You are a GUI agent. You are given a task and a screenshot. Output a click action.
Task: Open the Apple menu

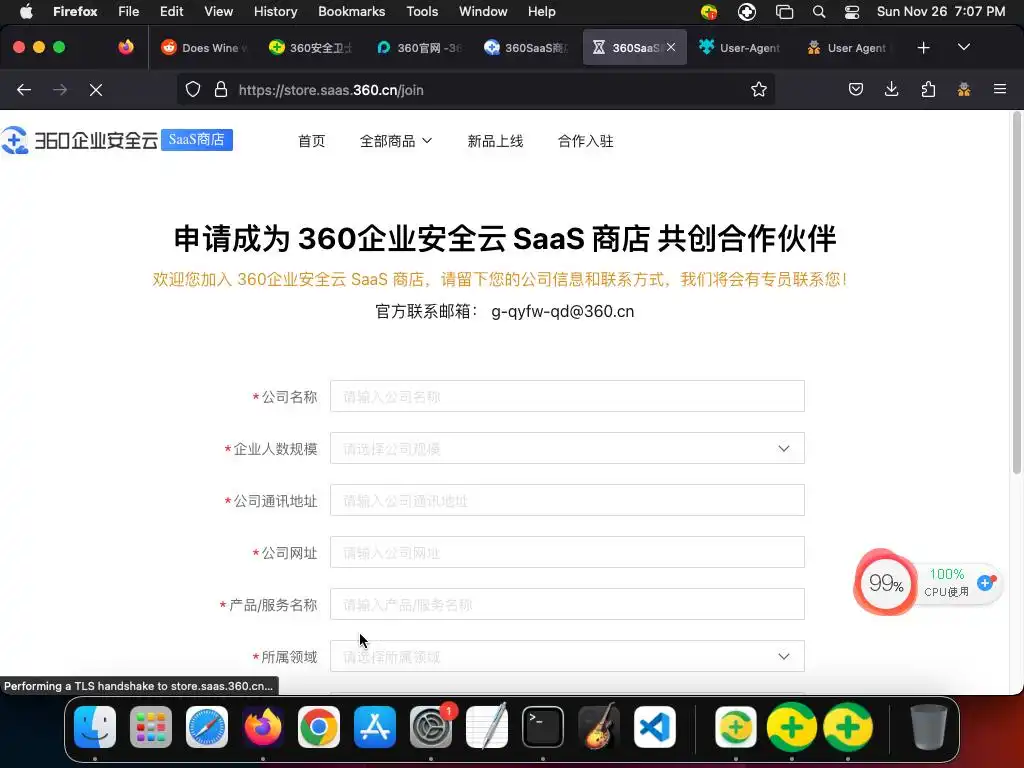coord(26,11)
